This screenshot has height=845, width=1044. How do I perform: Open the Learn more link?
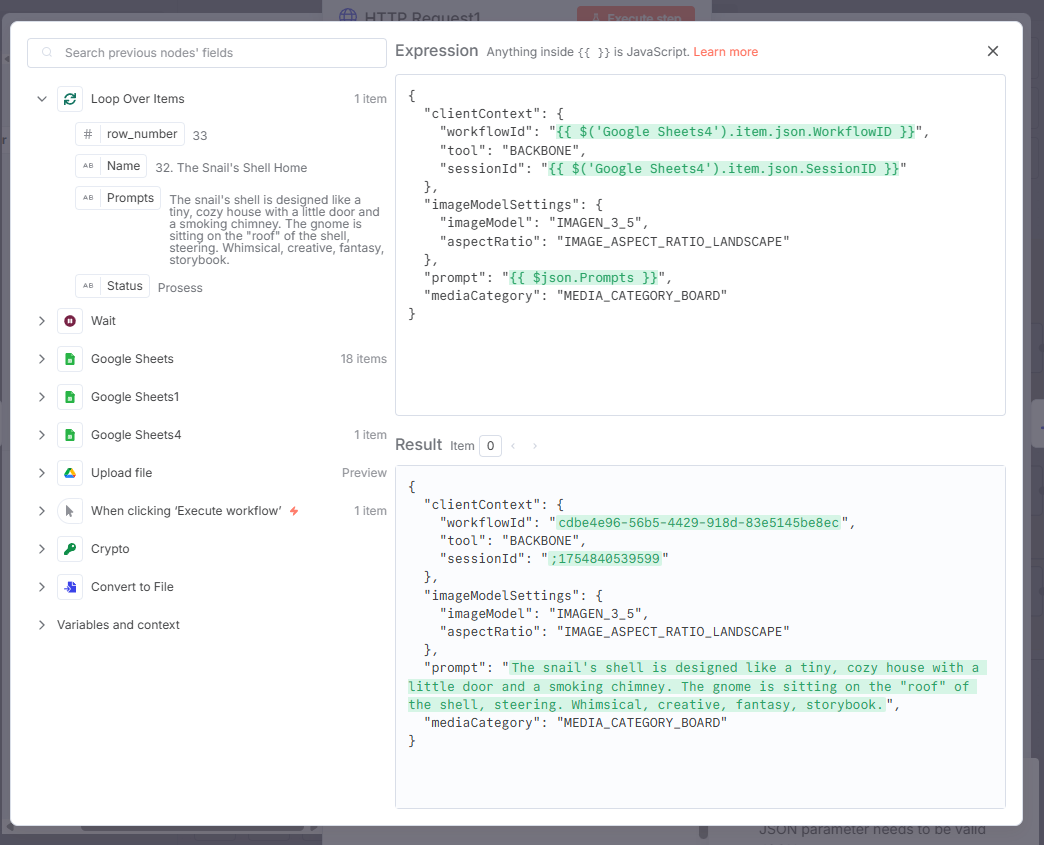click(x=725, y=52)
